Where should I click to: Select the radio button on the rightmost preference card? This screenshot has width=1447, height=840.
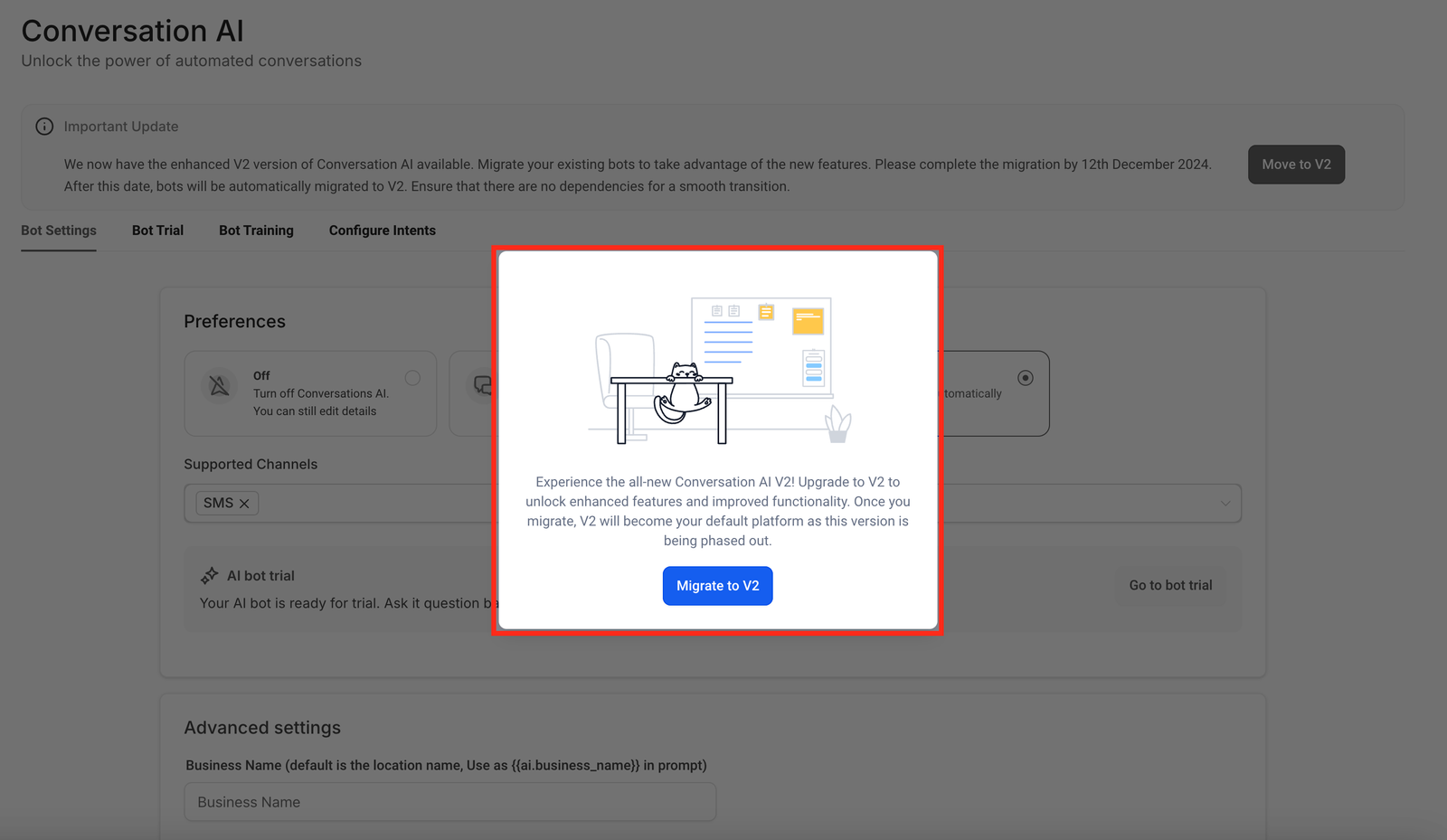pyautogui.click(x=1025, y=378)
